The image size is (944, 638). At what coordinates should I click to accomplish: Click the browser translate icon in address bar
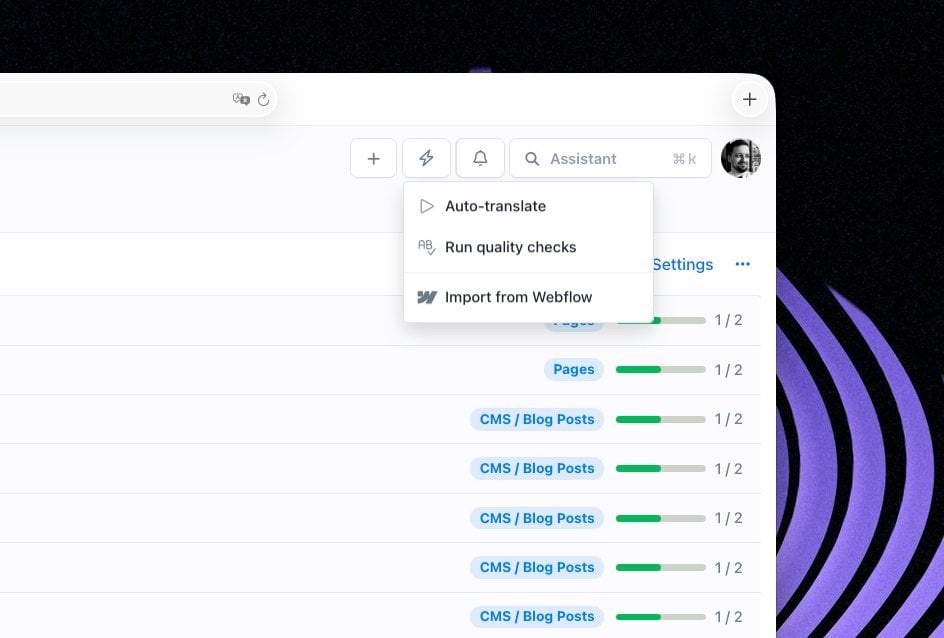[240, 99]
